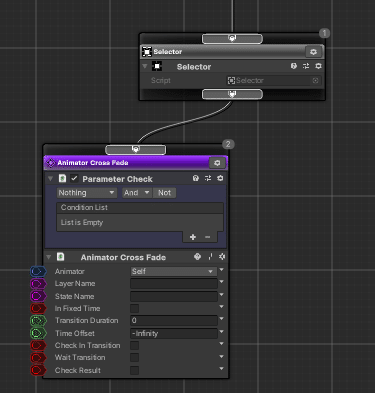Image resolution: width=375 pixels, height=393 pixels.
Task: Toggle the Not button in Parameter Check
Action: pyautogui.click(x=164, y=193)
